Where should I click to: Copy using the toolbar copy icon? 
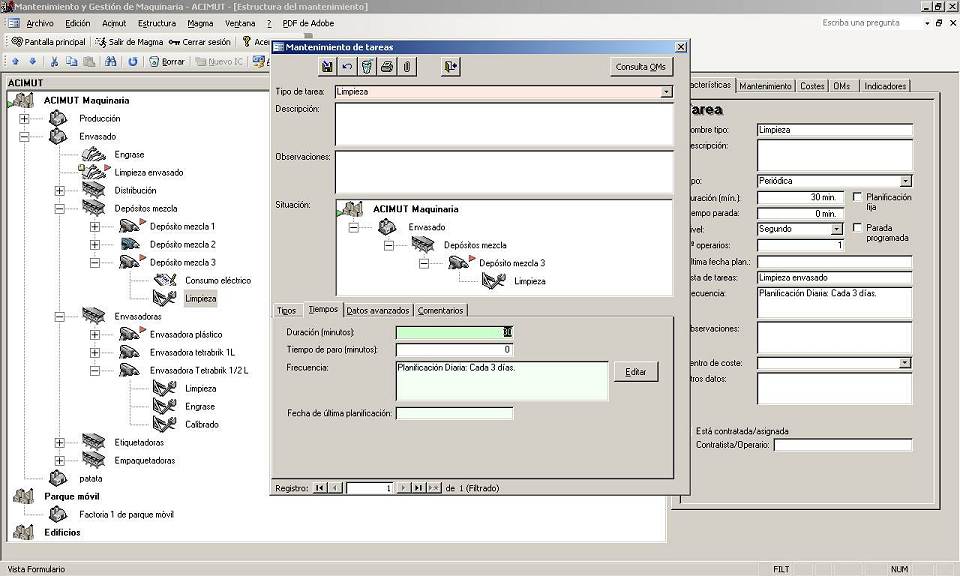point(72,61)
